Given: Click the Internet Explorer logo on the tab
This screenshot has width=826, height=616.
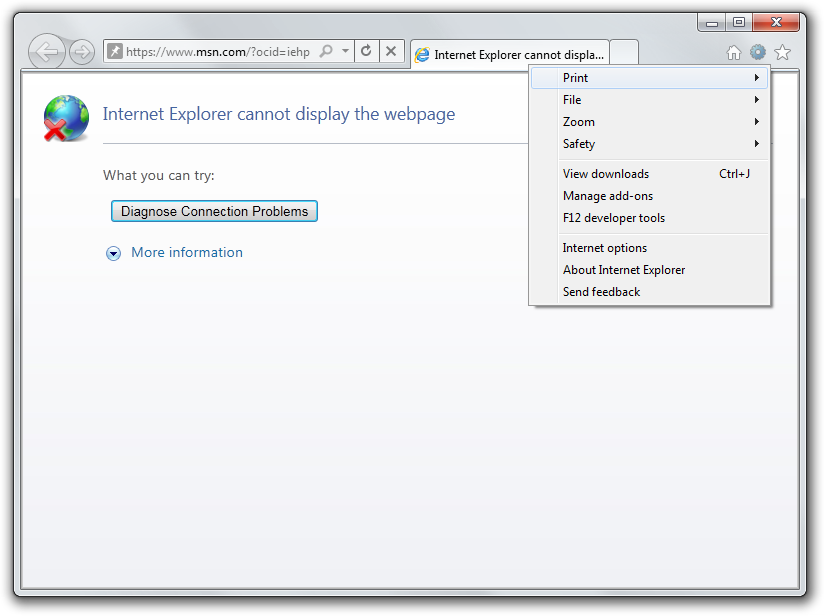Looking at the screenshot, I should coord(422,54).
